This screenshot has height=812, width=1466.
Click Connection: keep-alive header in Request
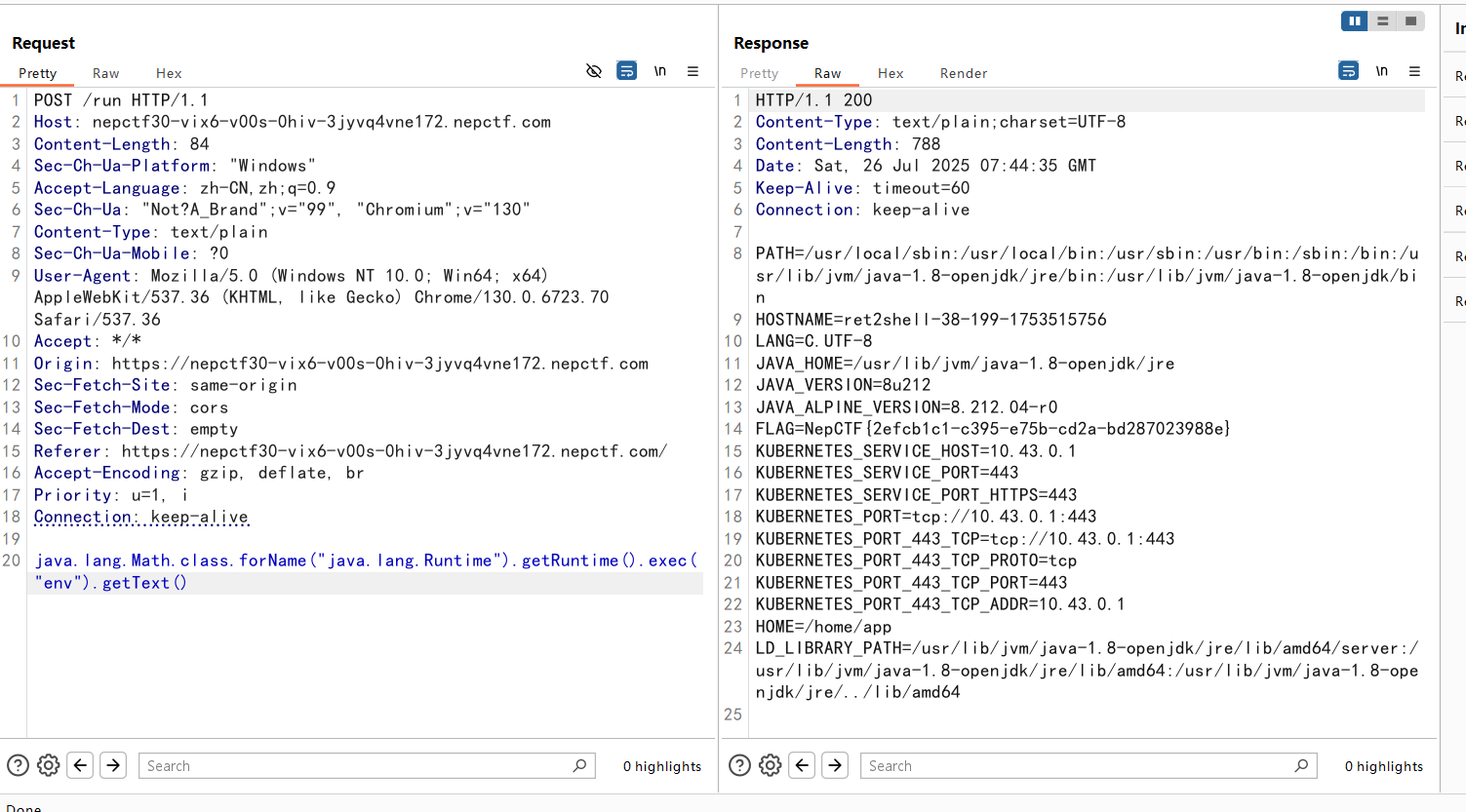141,517
